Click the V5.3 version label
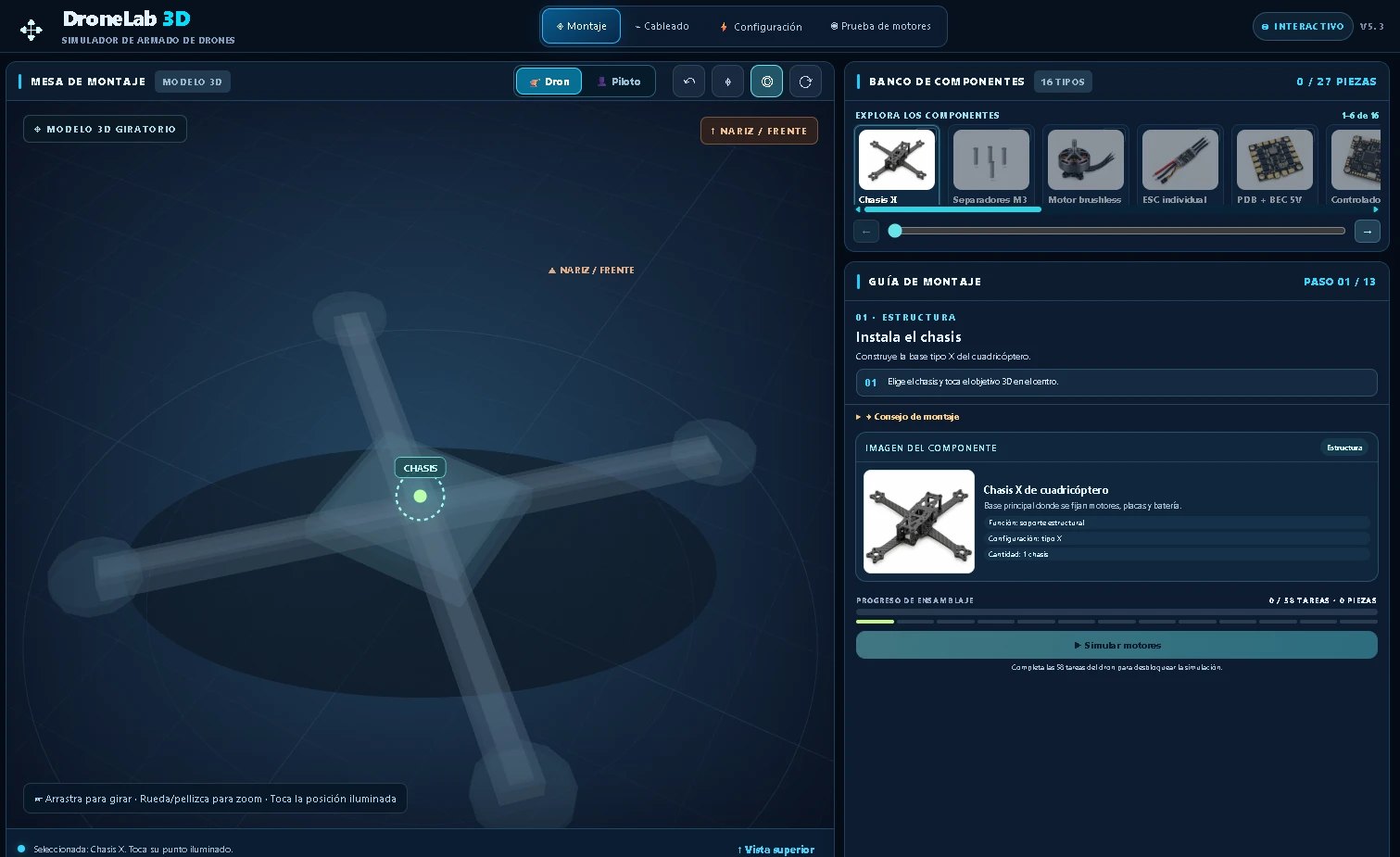The height and width of the screenshot is (857, 1400). [1372, 26]
